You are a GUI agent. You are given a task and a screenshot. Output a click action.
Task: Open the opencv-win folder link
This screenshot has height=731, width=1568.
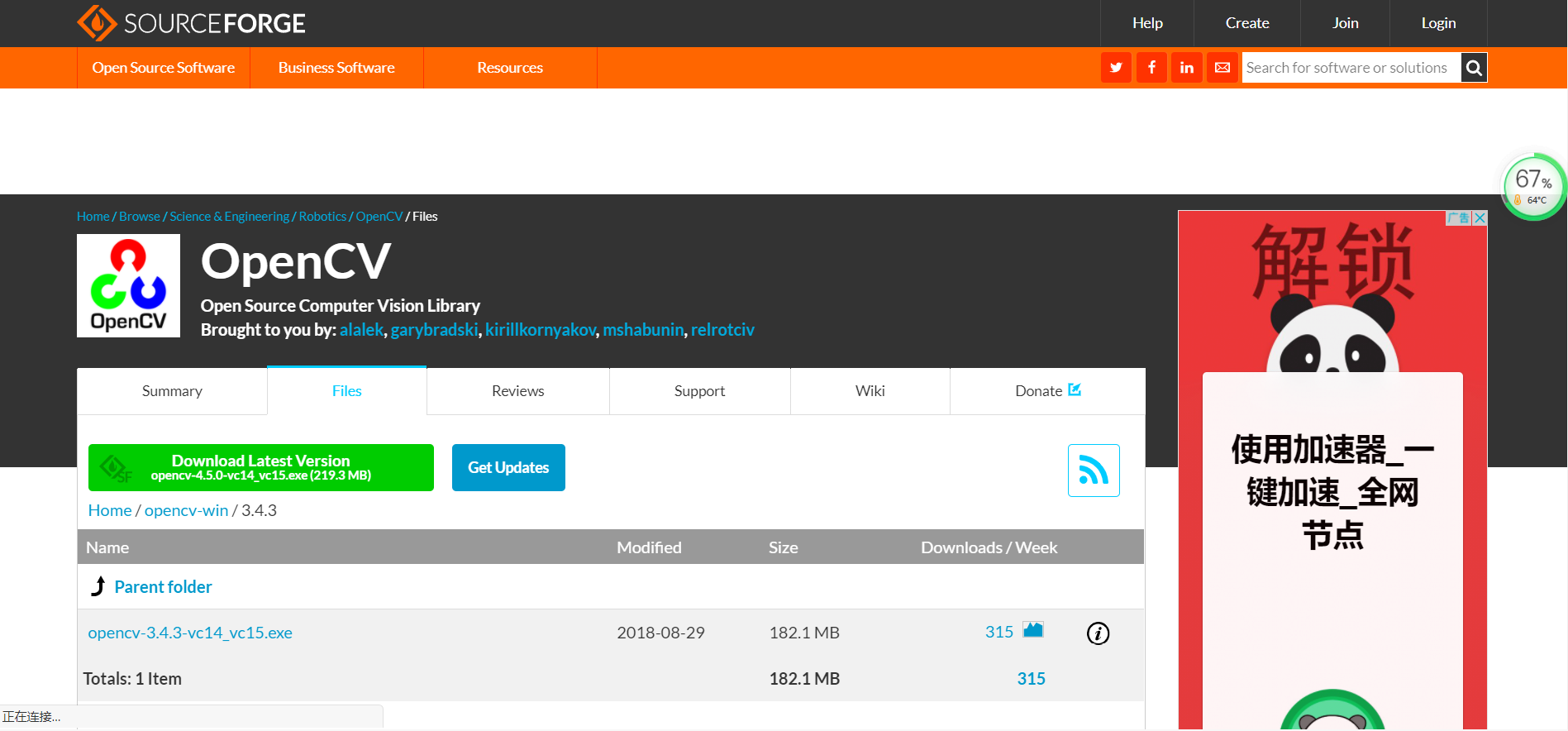(186, 510)
